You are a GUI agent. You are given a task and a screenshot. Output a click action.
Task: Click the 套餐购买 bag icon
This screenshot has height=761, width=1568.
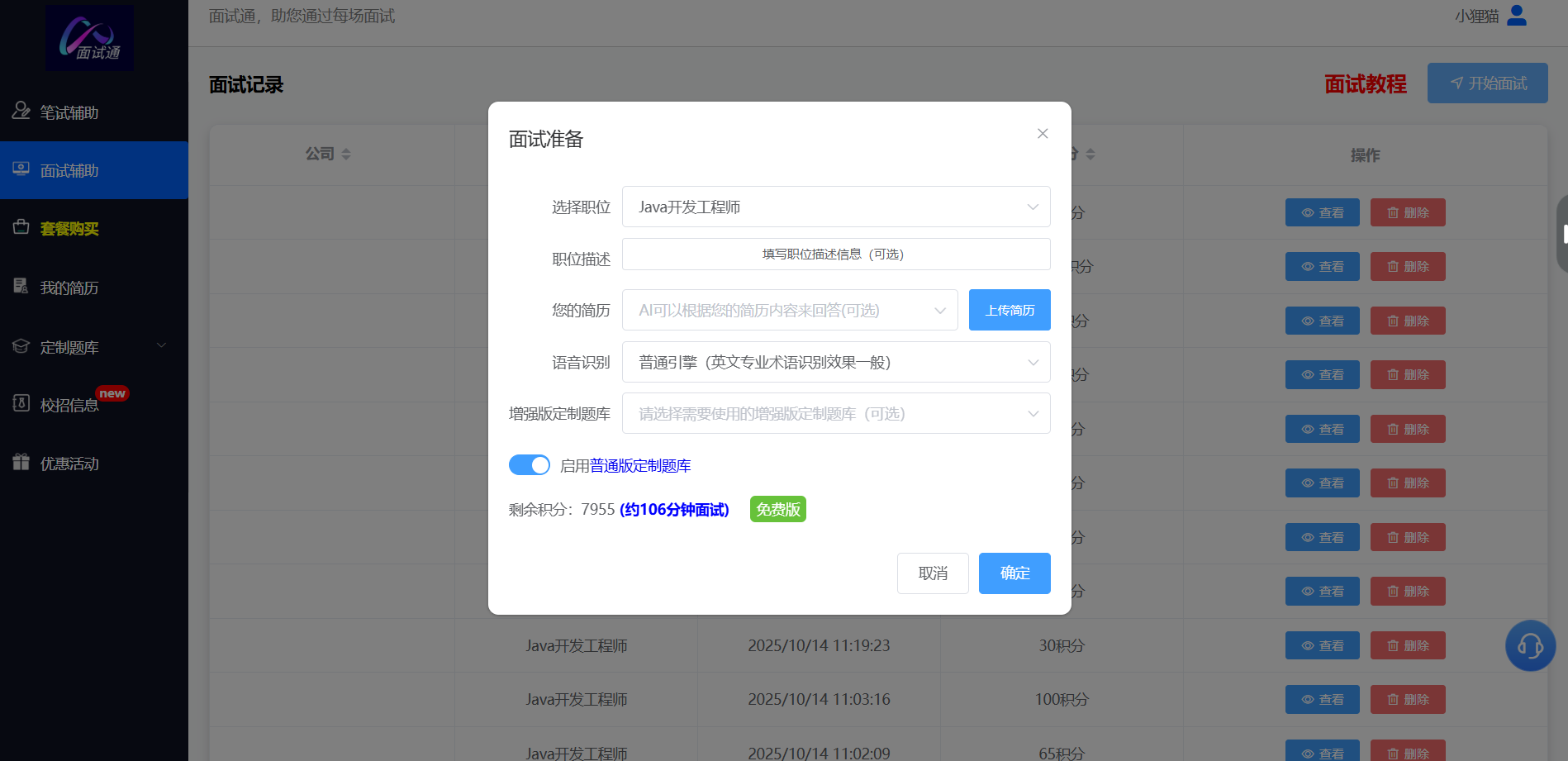pos(21,226)
